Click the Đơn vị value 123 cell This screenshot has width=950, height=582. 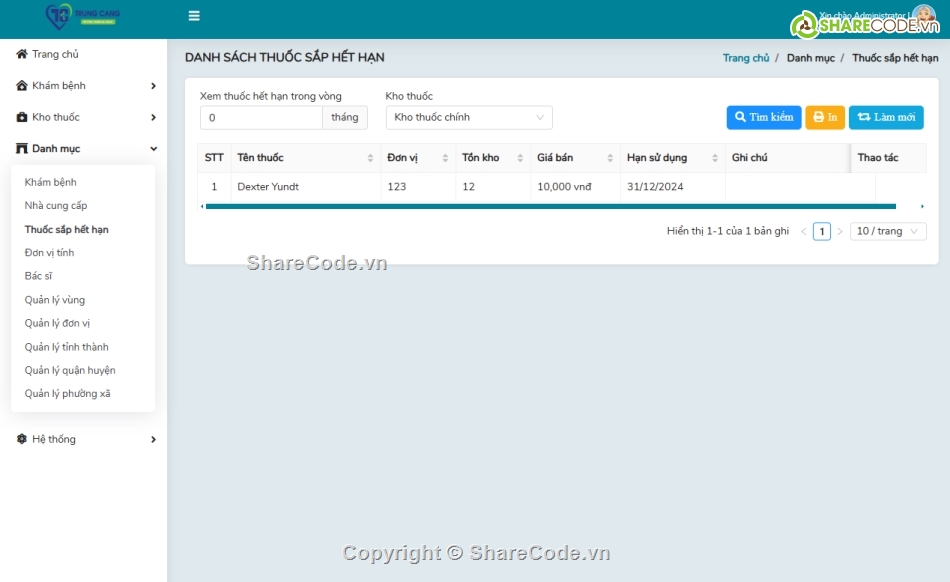tap(418, 187)
